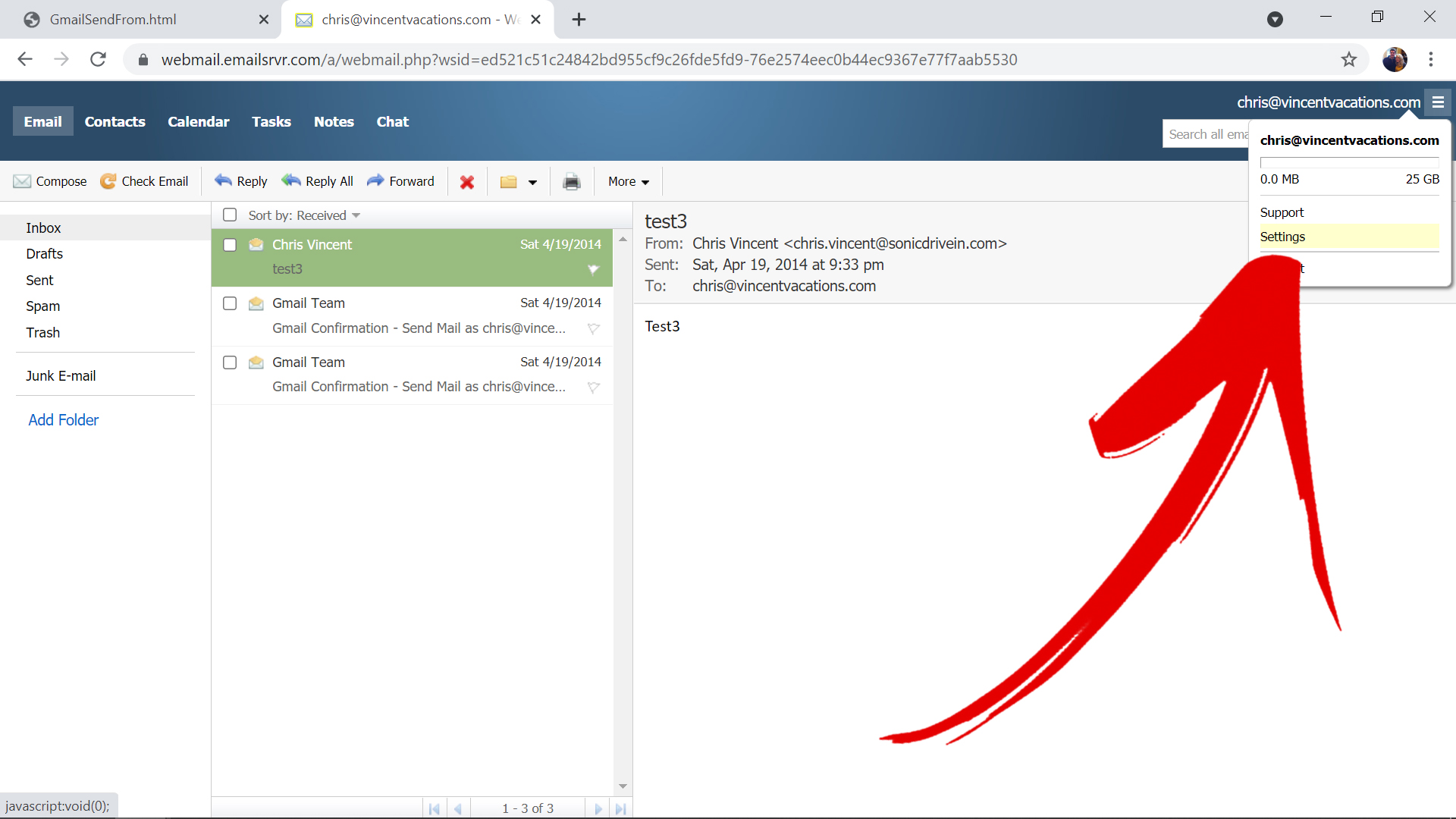Click envelope icon of second Gmail Team message
The height and width of the screenshot is (819, 1456).
pos(256,362)
